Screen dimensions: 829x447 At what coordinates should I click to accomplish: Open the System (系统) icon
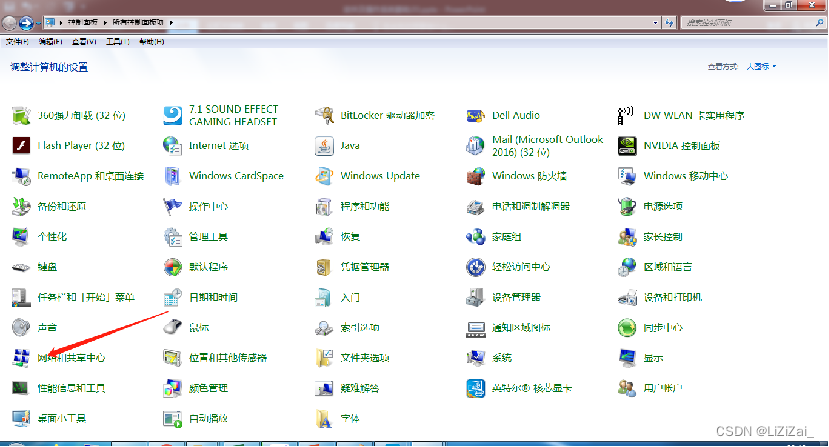pos(475,358)
